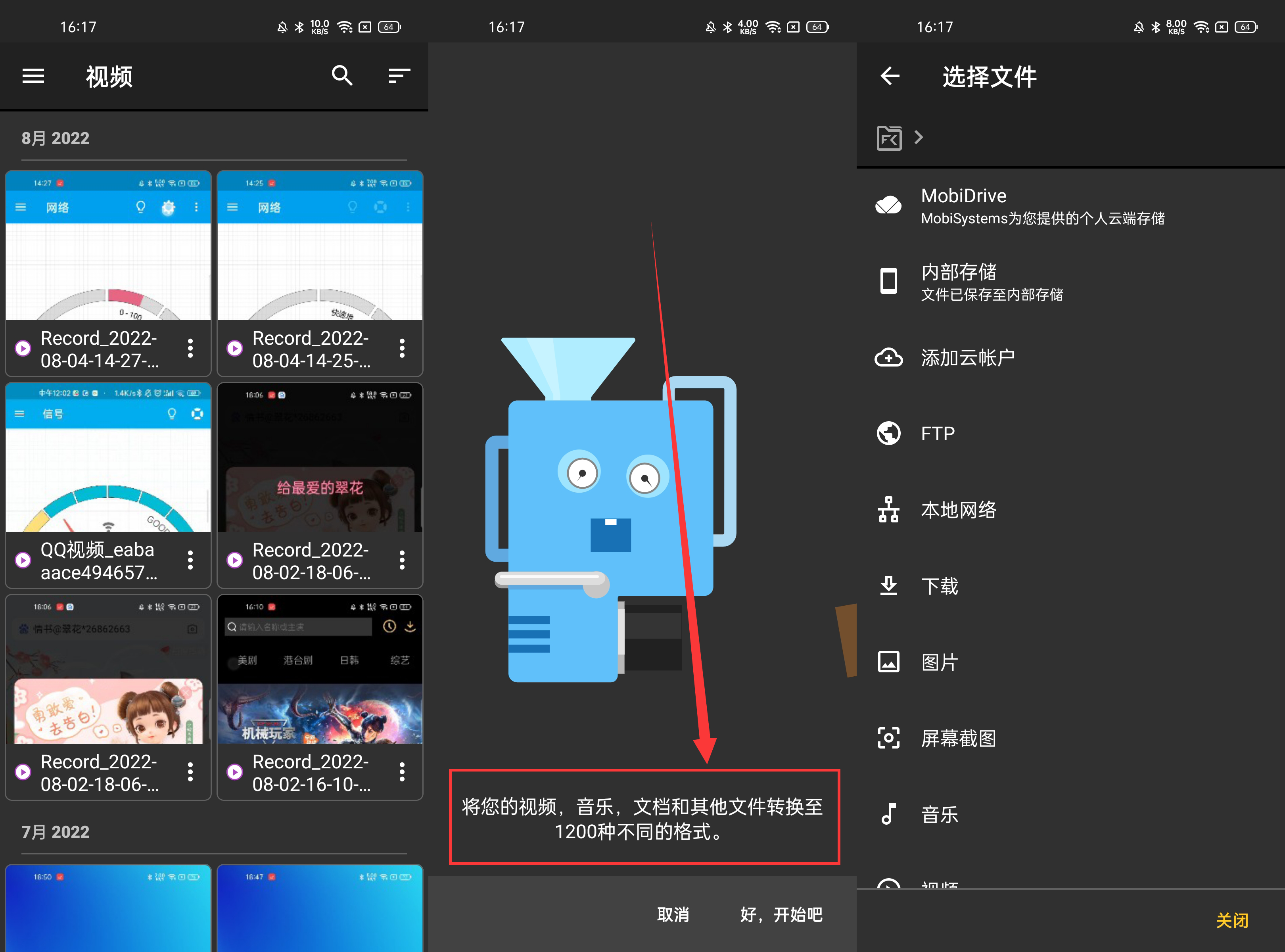Screen dimensions: 1285x952
Task: Tap the FTP globe icon
Action: pos(888,433)
